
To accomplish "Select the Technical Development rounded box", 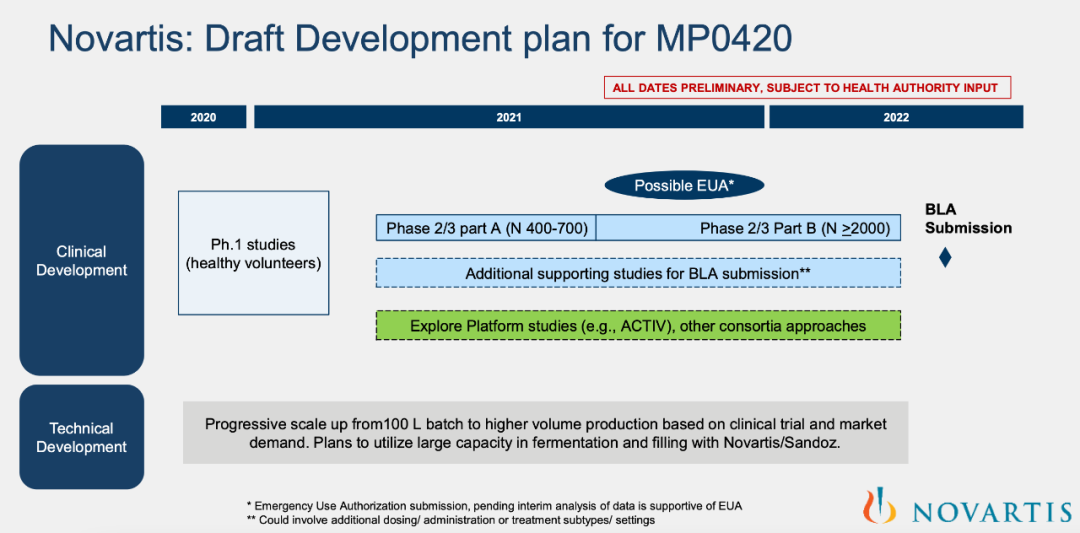I will coord(82,437).
